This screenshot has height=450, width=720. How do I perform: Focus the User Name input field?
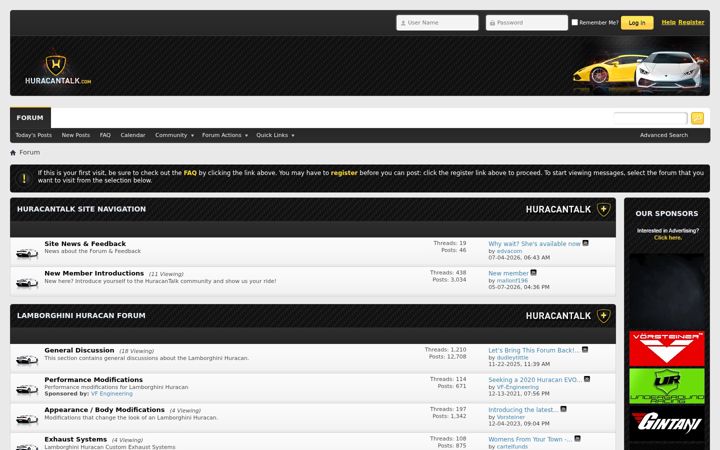[437, 22]
